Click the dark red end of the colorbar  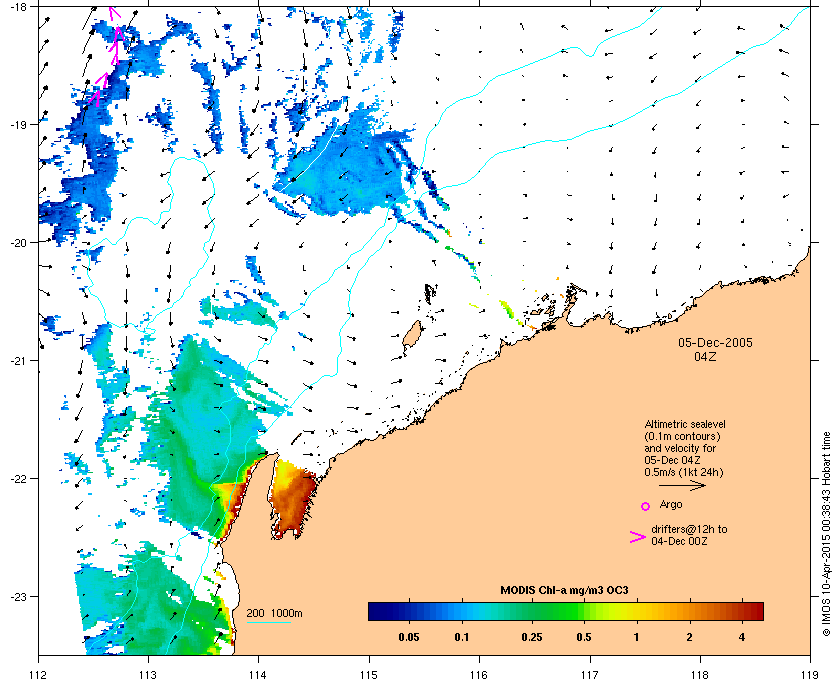click(x=756, y=611)
